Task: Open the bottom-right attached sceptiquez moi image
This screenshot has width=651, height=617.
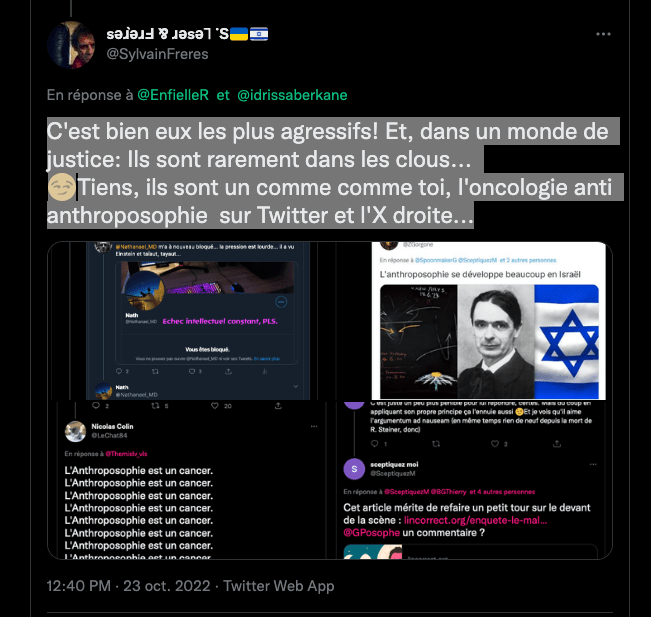Action: click(472, 480)
